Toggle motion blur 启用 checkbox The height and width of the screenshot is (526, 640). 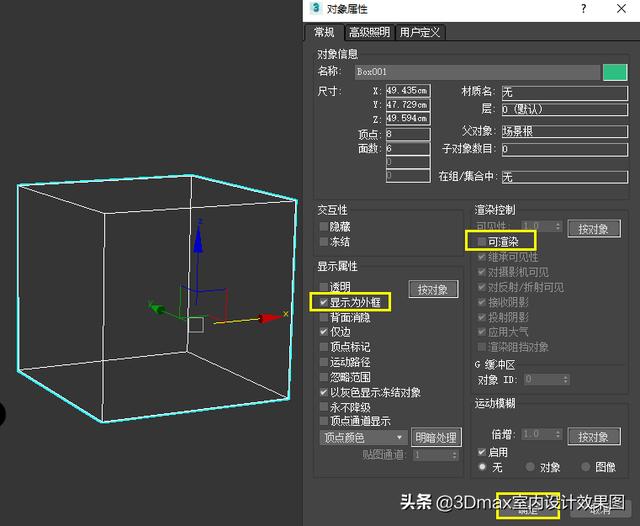click(x=482, y=452)
